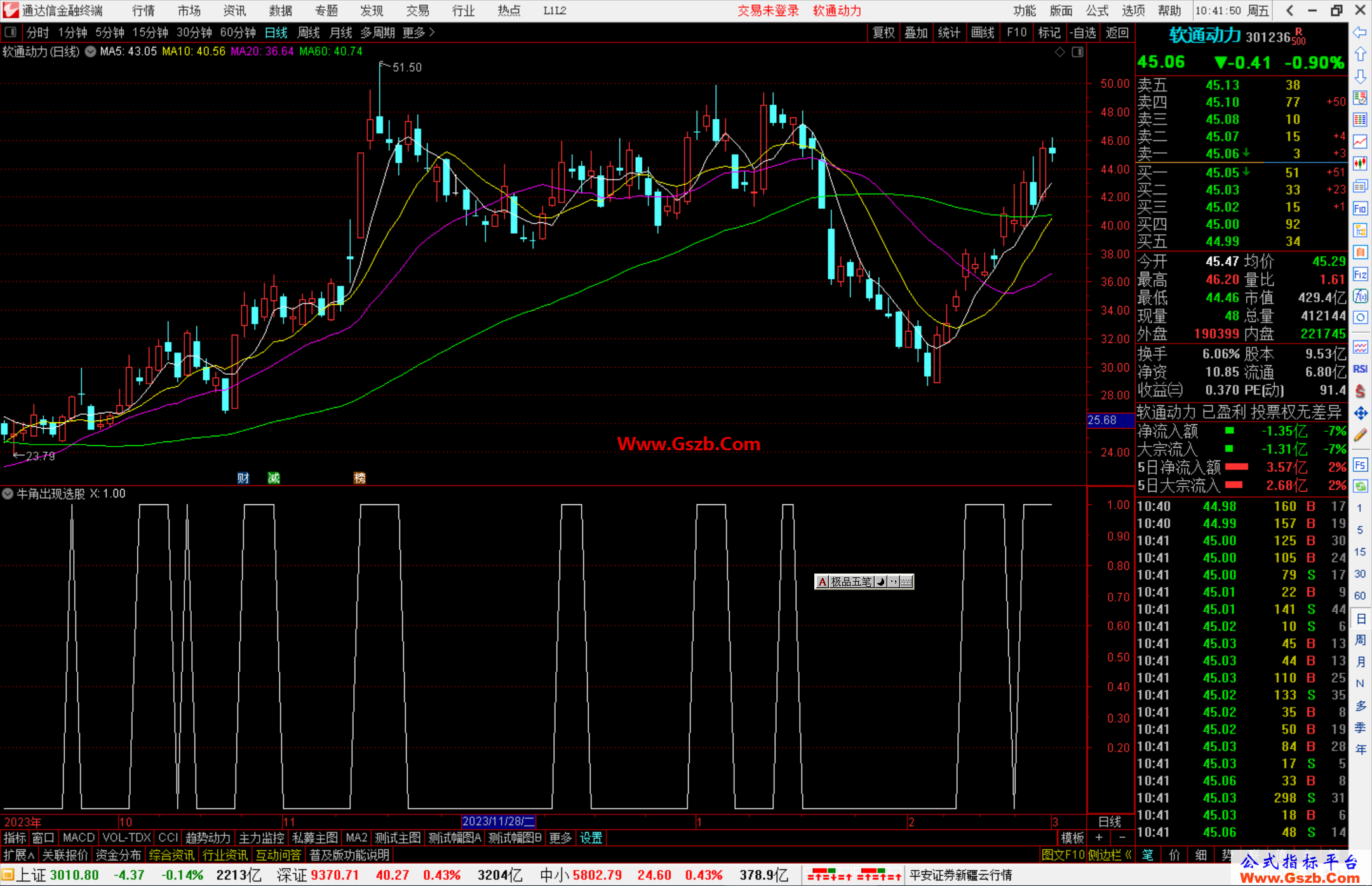Click the 交易未登录 link
This screenshot has height=886, width=1372.
tap(768, 11)
